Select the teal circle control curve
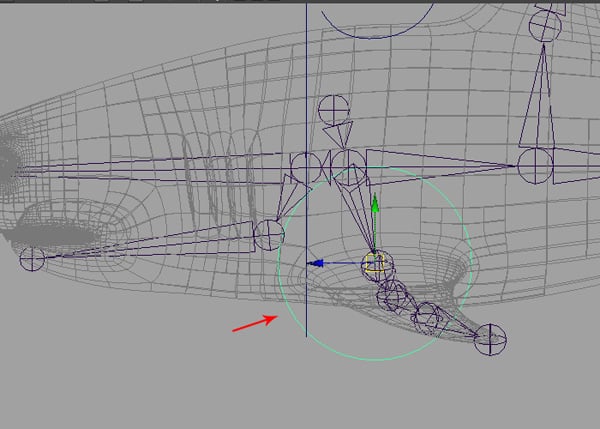Image resolution: width=600 pixels, height=429 pixels. (375, 263)
